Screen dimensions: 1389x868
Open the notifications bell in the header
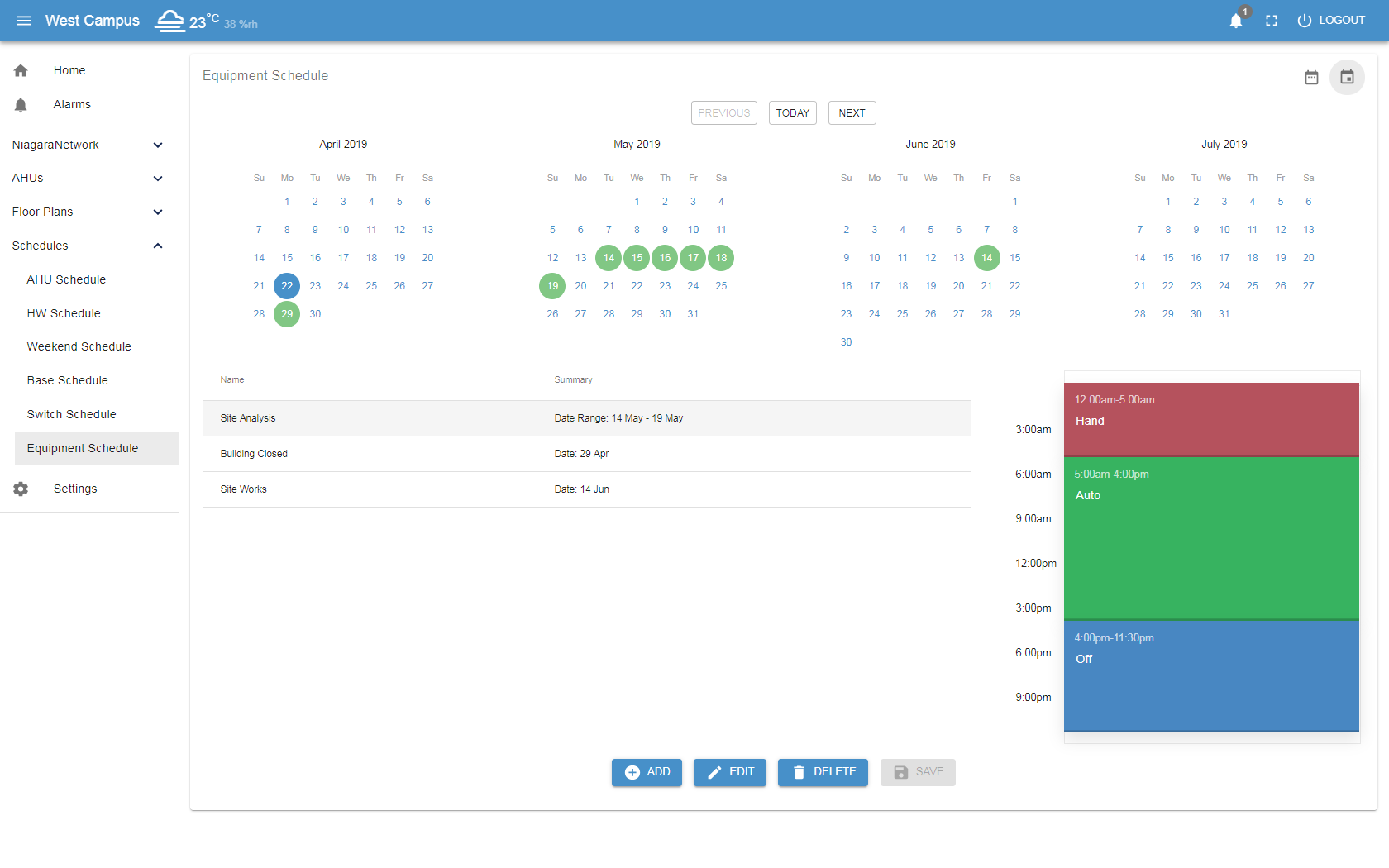point(1236,21)
